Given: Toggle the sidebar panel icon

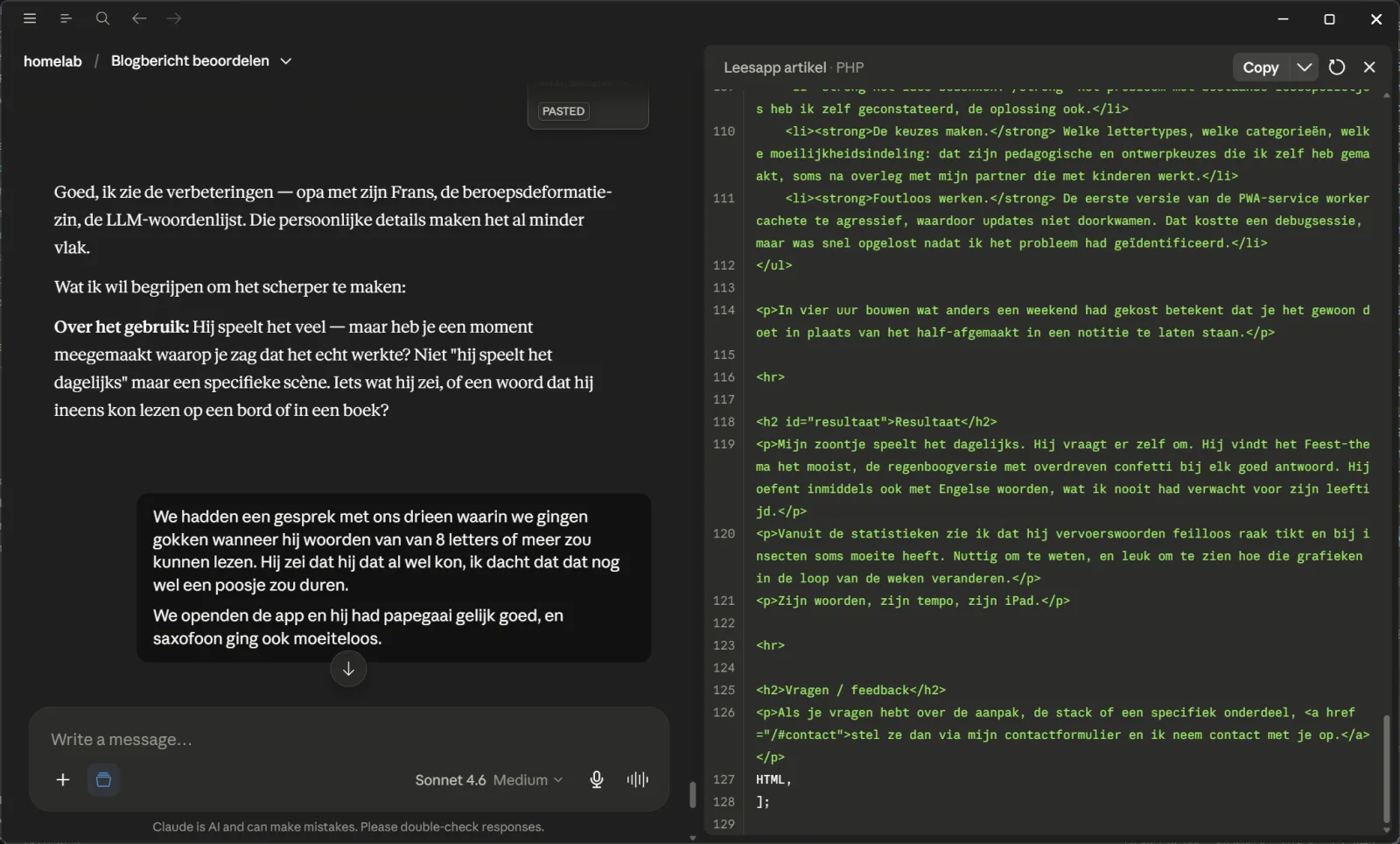Looking at the screenshot, I should (x=66, y=18).
